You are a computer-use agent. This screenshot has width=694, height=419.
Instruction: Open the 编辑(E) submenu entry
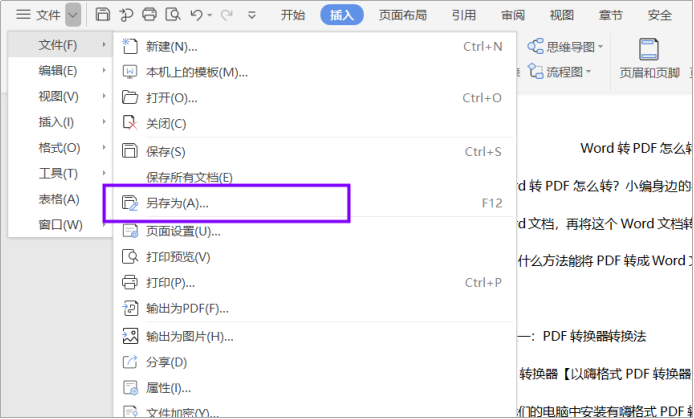(x=60, y=70)
